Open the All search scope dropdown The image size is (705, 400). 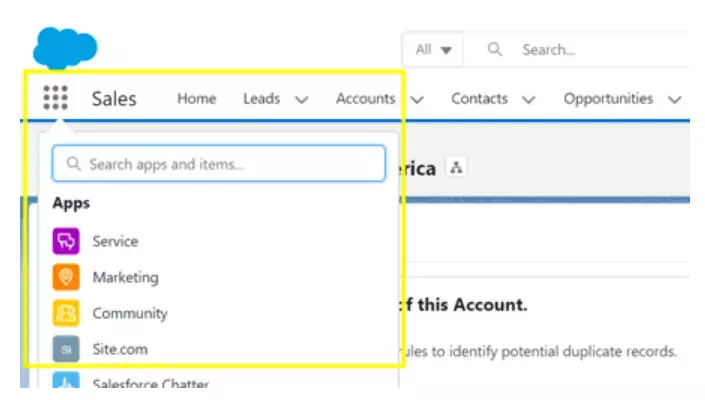pos(433,49)
